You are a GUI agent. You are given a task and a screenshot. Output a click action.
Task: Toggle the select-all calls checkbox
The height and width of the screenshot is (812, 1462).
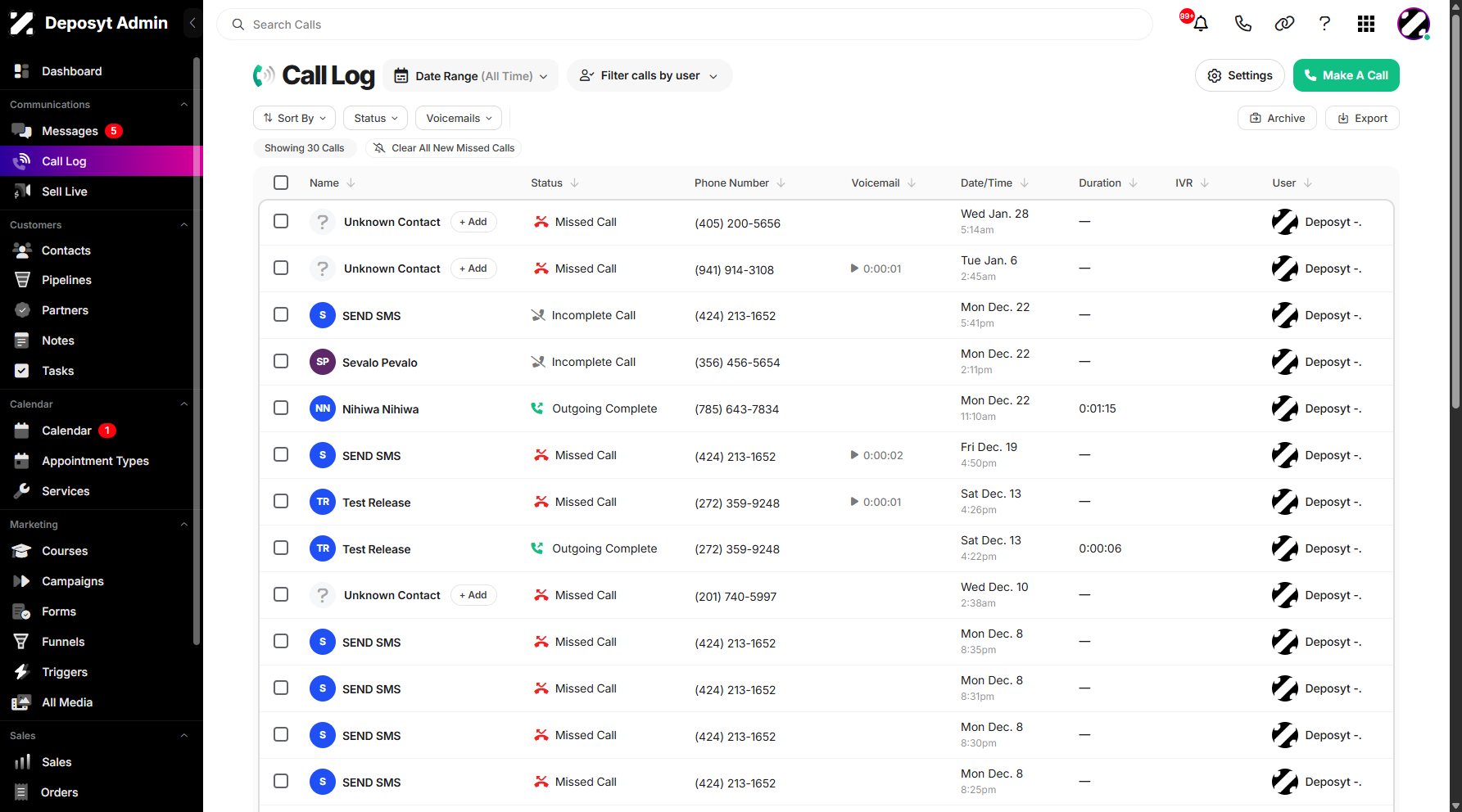(x=281, y=183)
